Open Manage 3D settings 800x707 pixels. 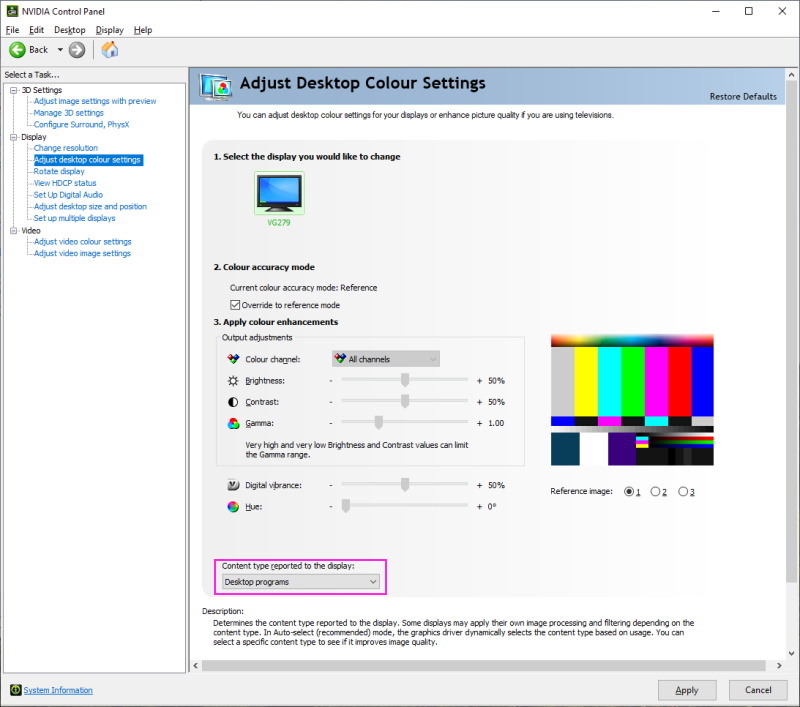(x=68, y=113)
